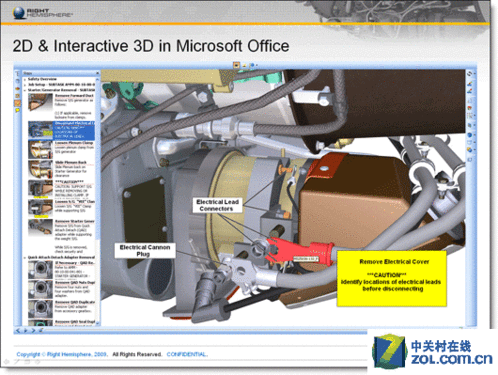Image resolution: width=498 pixels, height=375 pixels.
Task: Expand the Job Setup tree node
Action: (x=25, y=85)
